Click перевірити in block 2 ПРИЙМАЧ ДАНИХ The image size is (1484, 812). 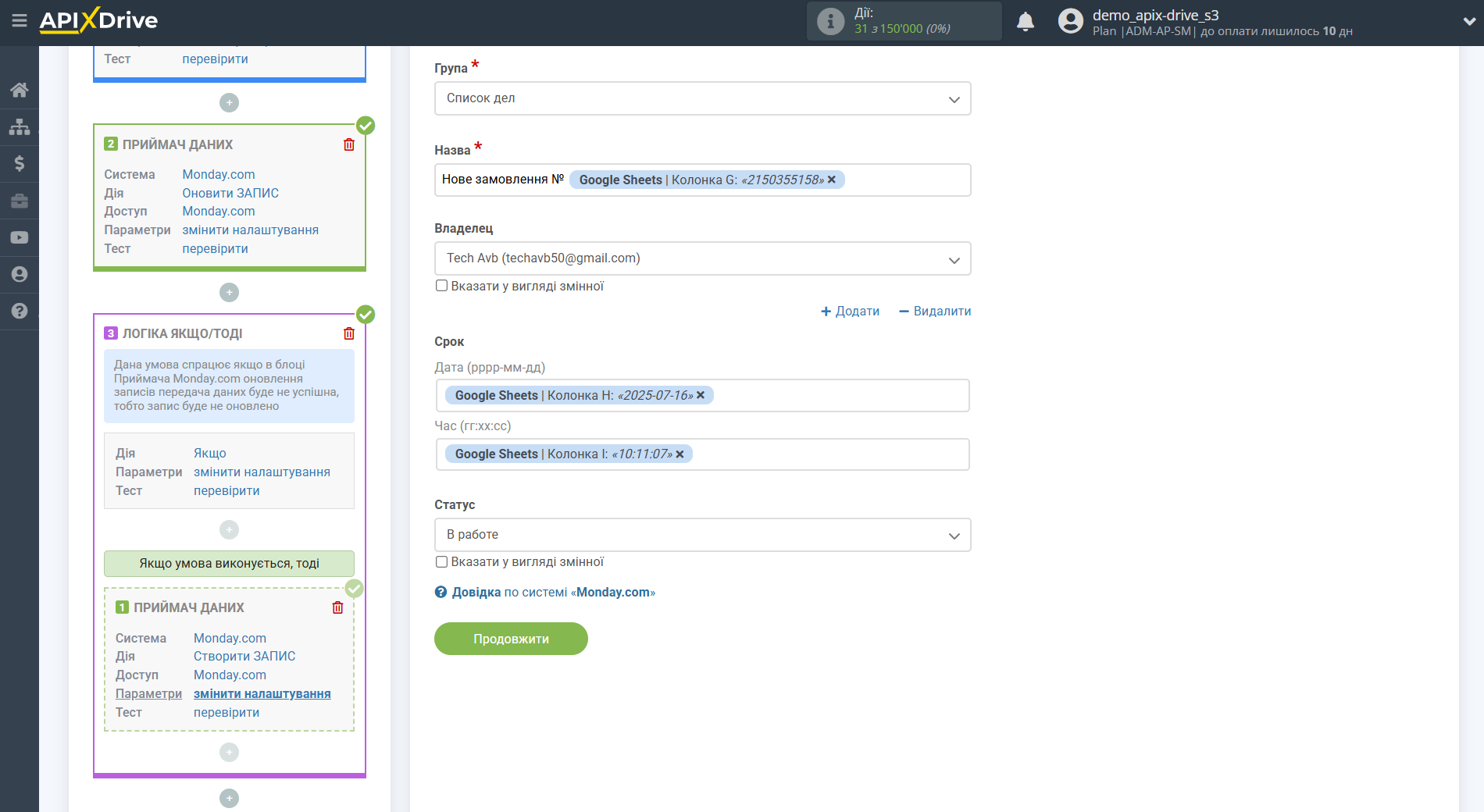tap(215, 248)
